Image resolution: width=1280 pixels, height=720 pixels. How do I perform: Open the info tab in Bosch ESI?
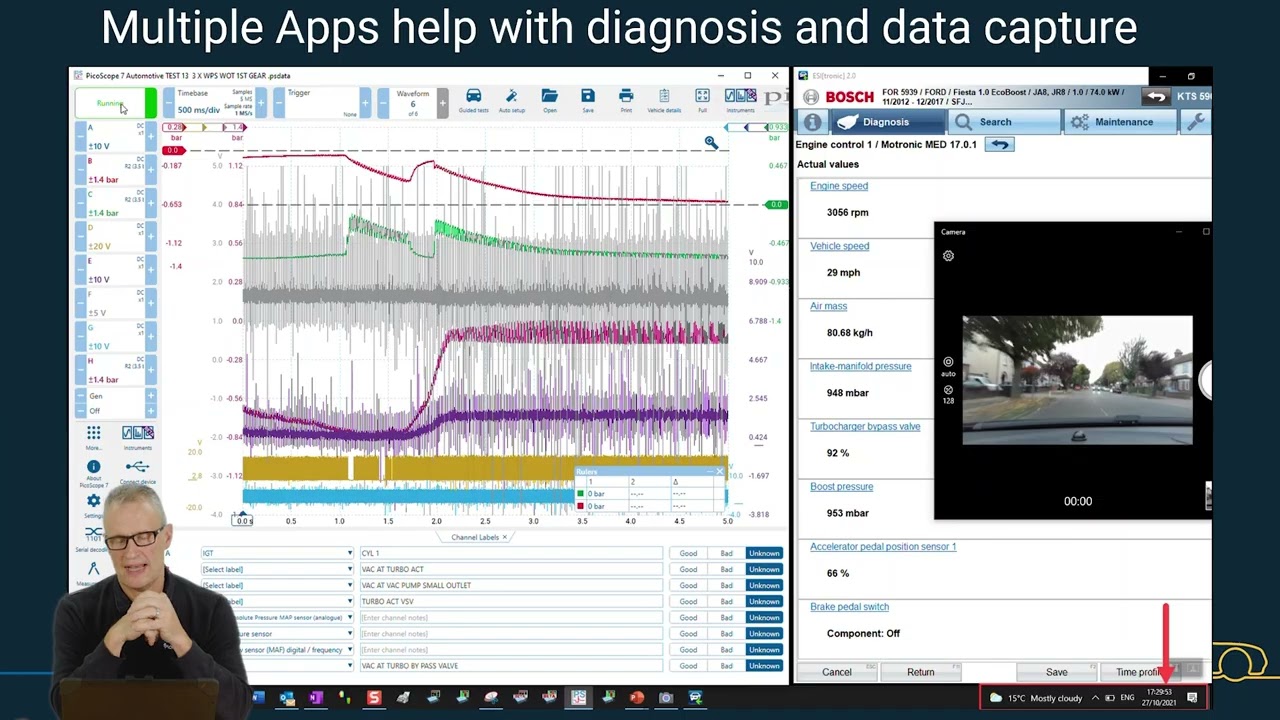pyautogui.click(x=812, y=122)
